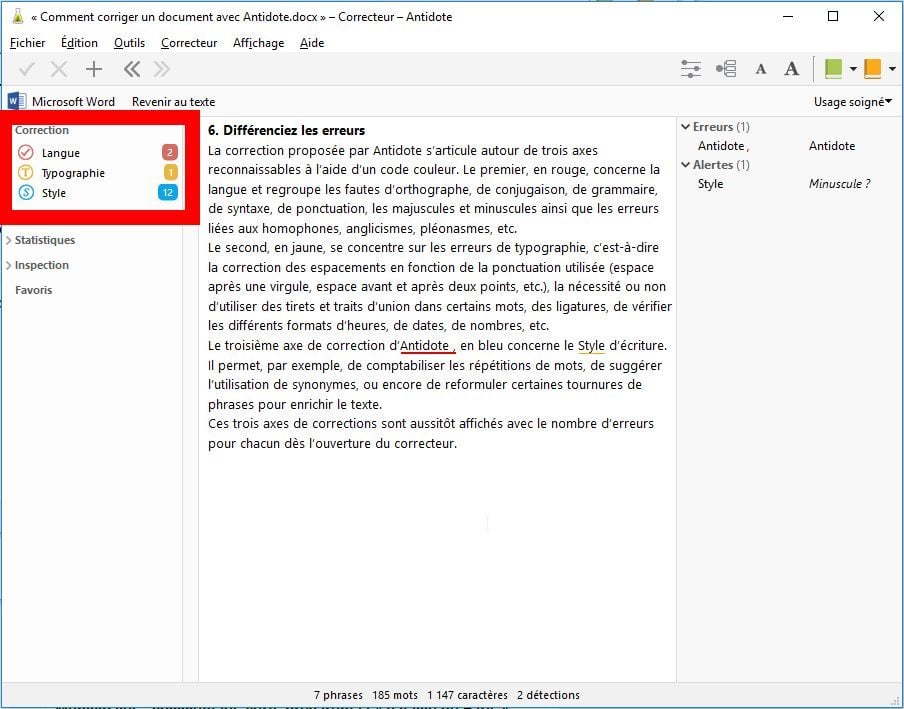
Task: Open the Aide menu
Action: pyautogui.click(x=312, y=43)
